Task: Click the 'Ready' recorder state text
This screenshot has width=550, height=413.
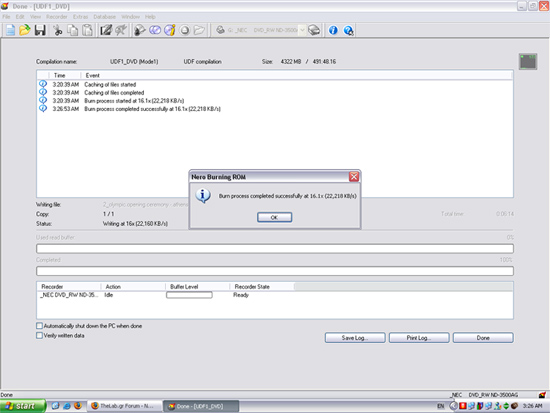Action: pos(241,295)
